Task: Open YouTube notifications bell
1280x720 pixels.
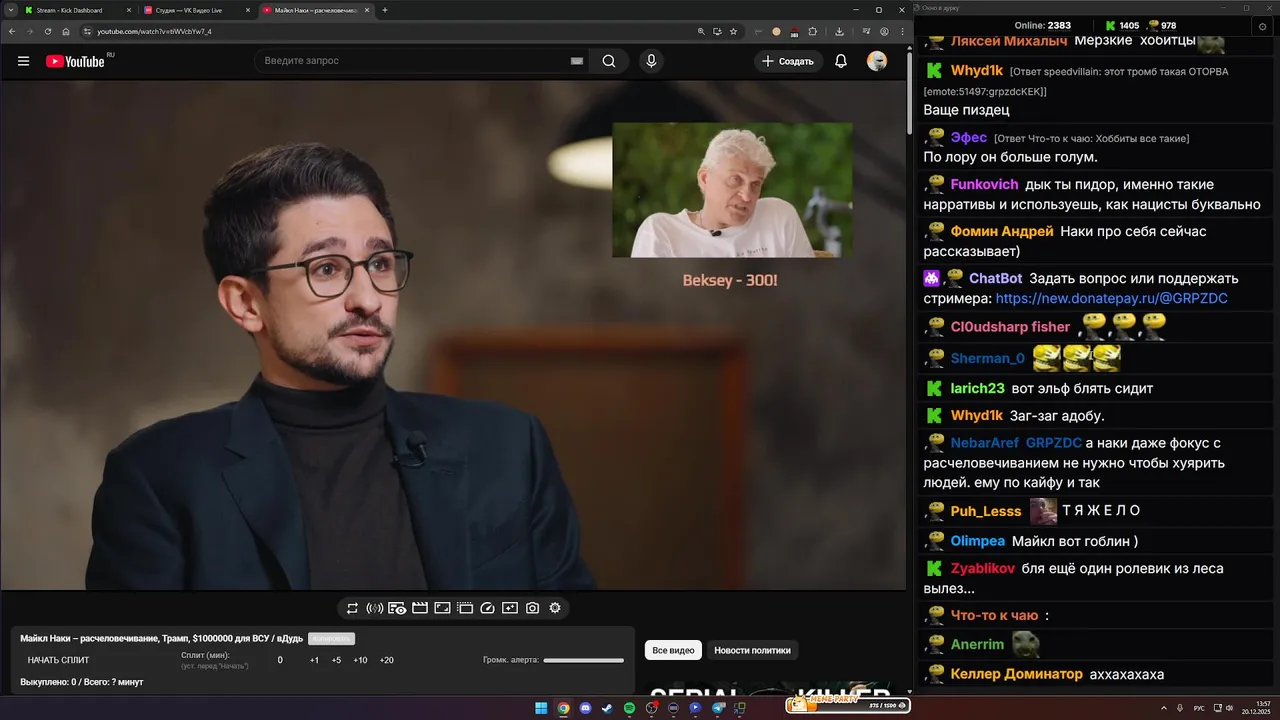Action: point(841,61)
